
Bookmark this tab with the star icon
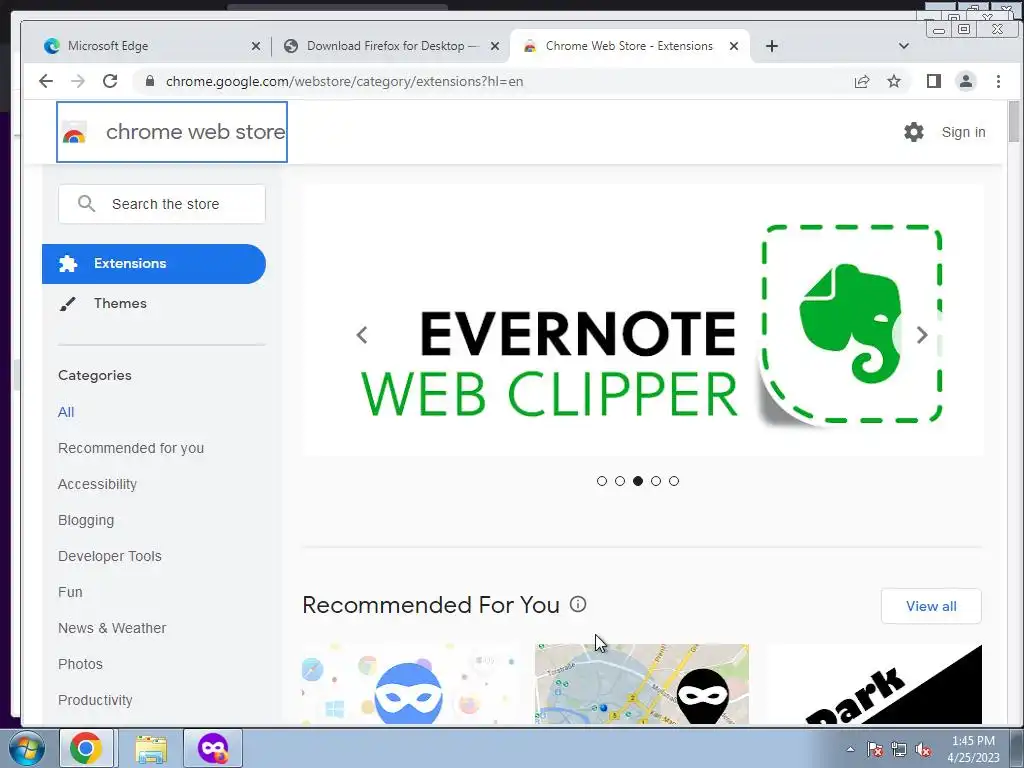(x=894, y=81)
